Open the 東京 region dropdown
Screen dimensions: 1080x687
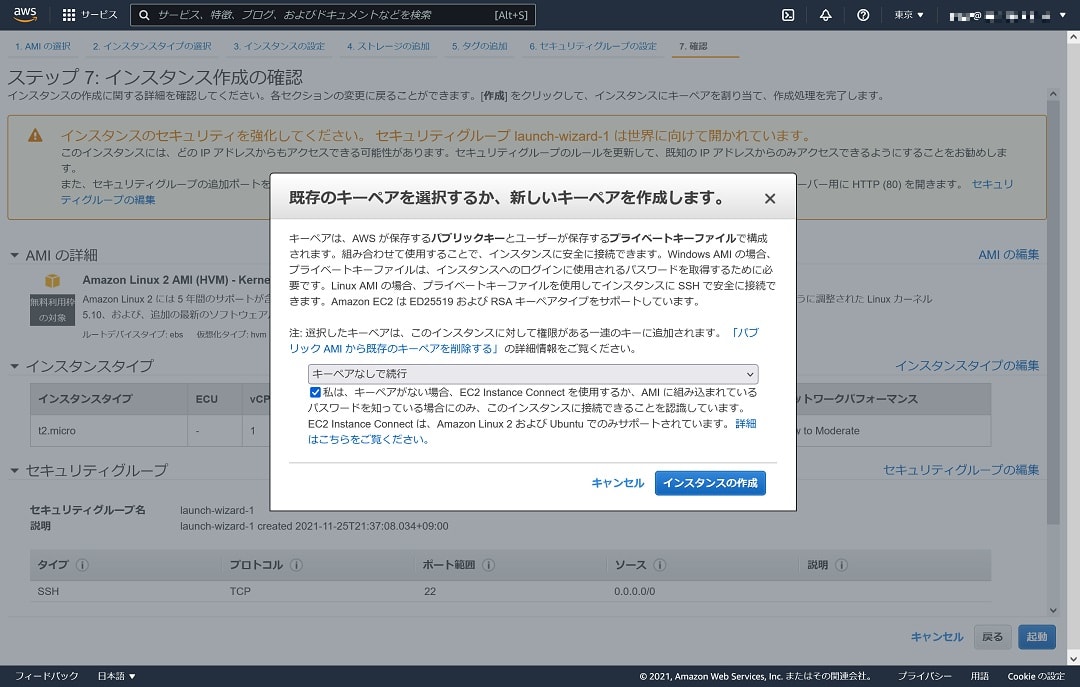click(908, 14)
